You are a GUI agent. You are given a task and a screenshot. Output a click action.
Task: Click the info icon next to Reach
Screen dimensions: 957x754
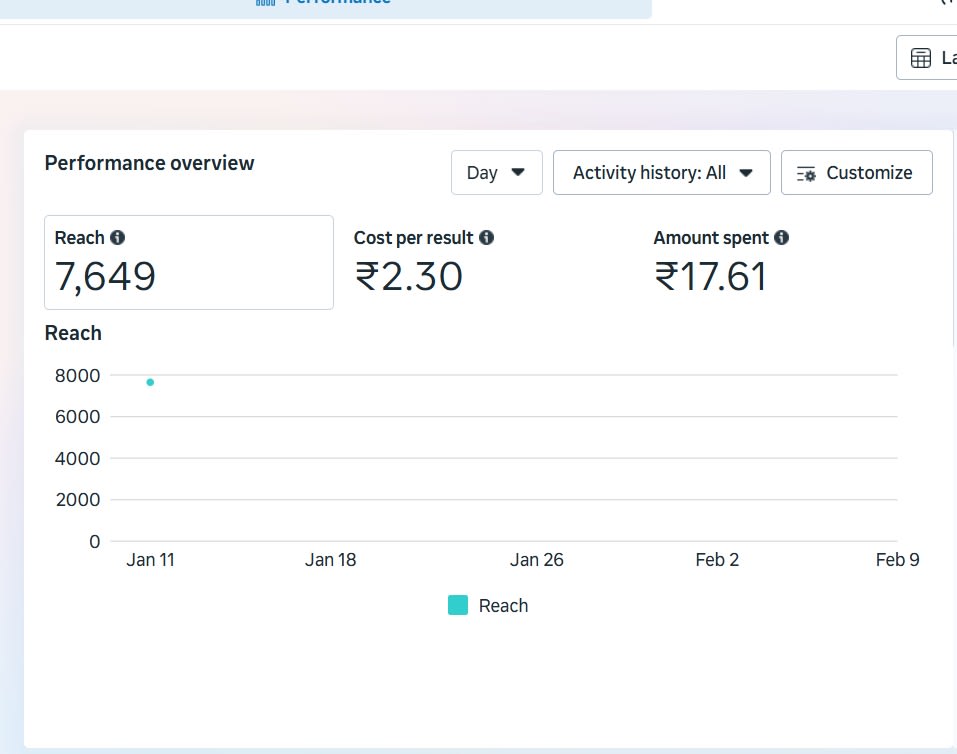tap(118, 238)
